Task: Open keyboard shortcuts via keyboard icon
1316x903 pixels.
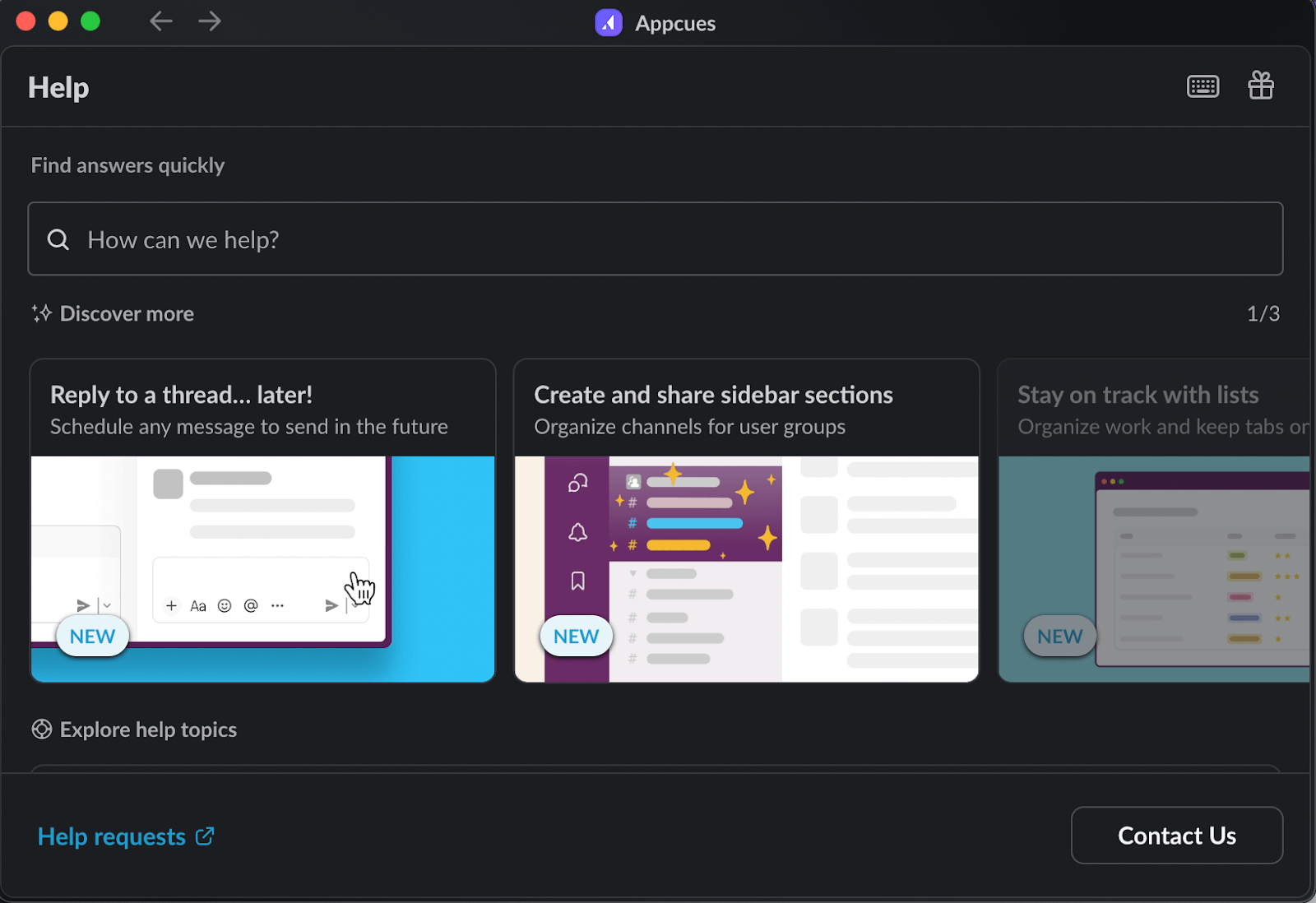Action: coord(1202,86)
